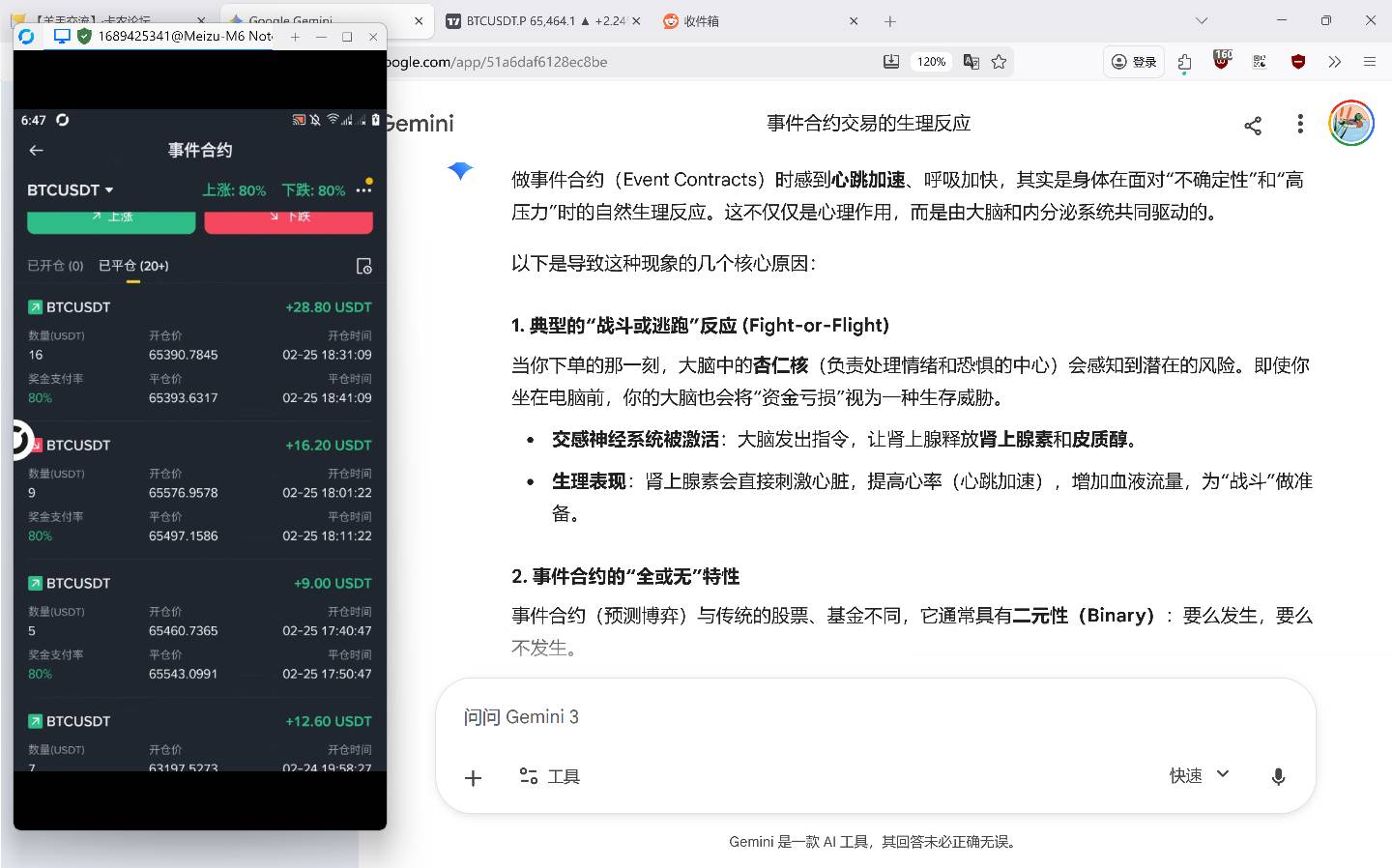Open the 工具 tools button in Gemini

coord(550,776)
